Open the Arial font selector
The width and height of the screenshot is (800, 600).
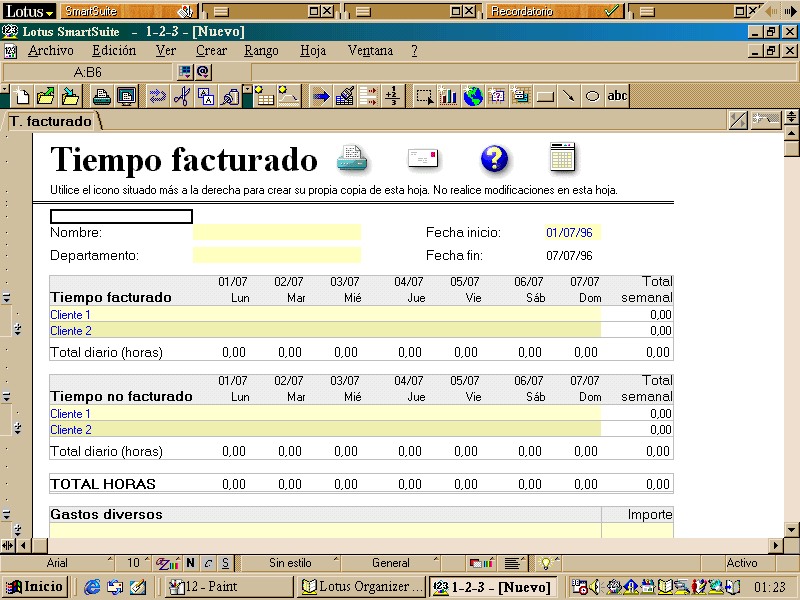tap(57, 563)
